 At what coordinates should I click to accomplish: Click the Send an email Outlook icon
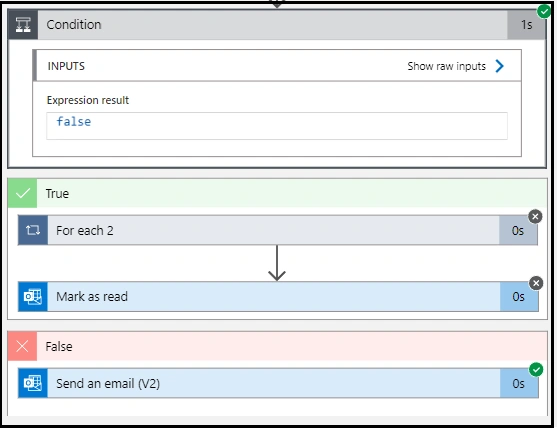33,383
